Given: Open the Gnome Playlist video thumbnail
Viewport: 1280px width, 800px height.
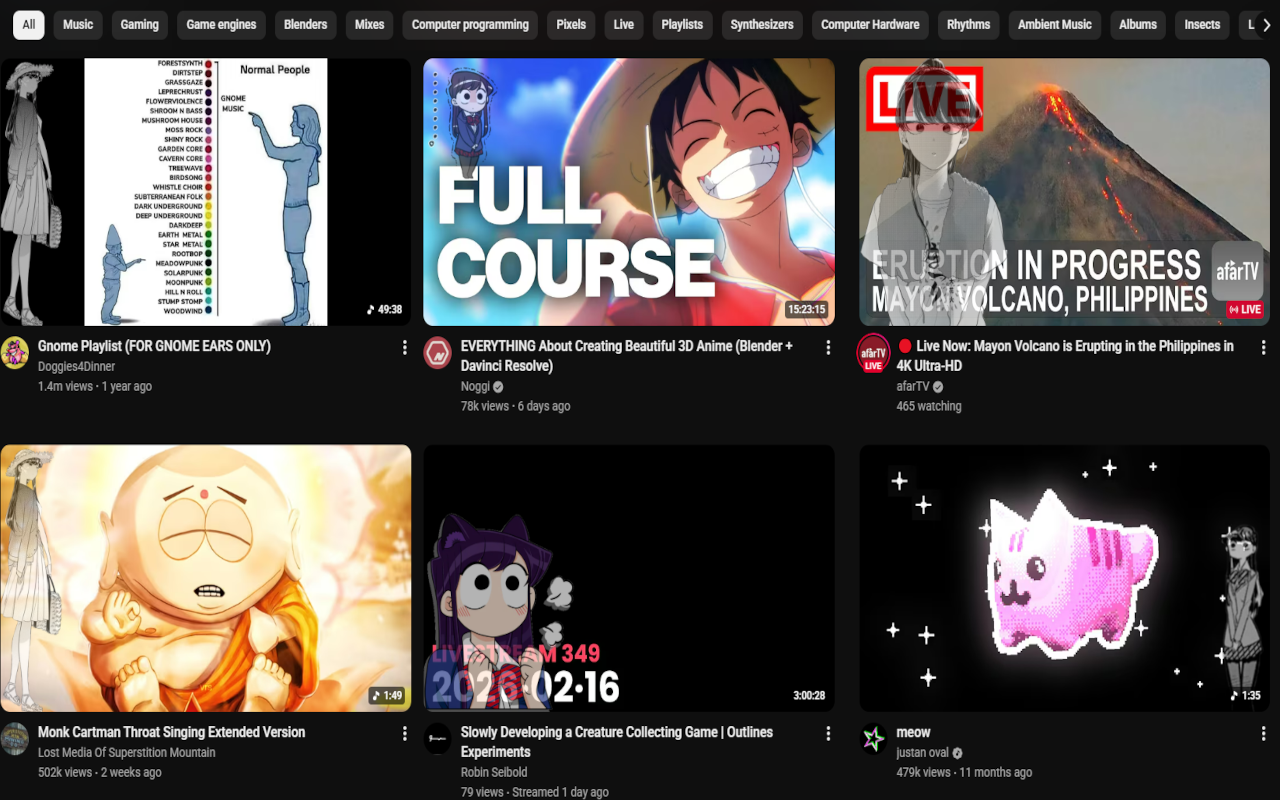Looking at the screenshot, I should 206,192.
